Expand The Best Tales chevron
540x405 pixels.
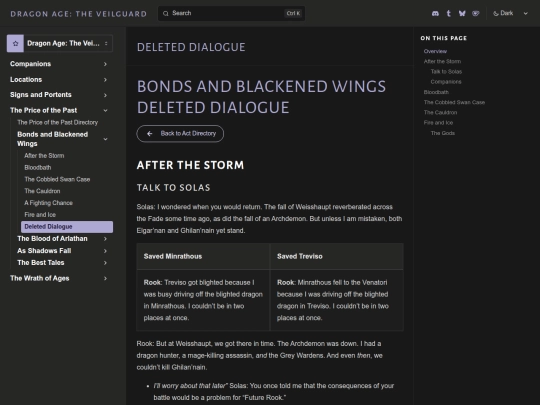105,263
